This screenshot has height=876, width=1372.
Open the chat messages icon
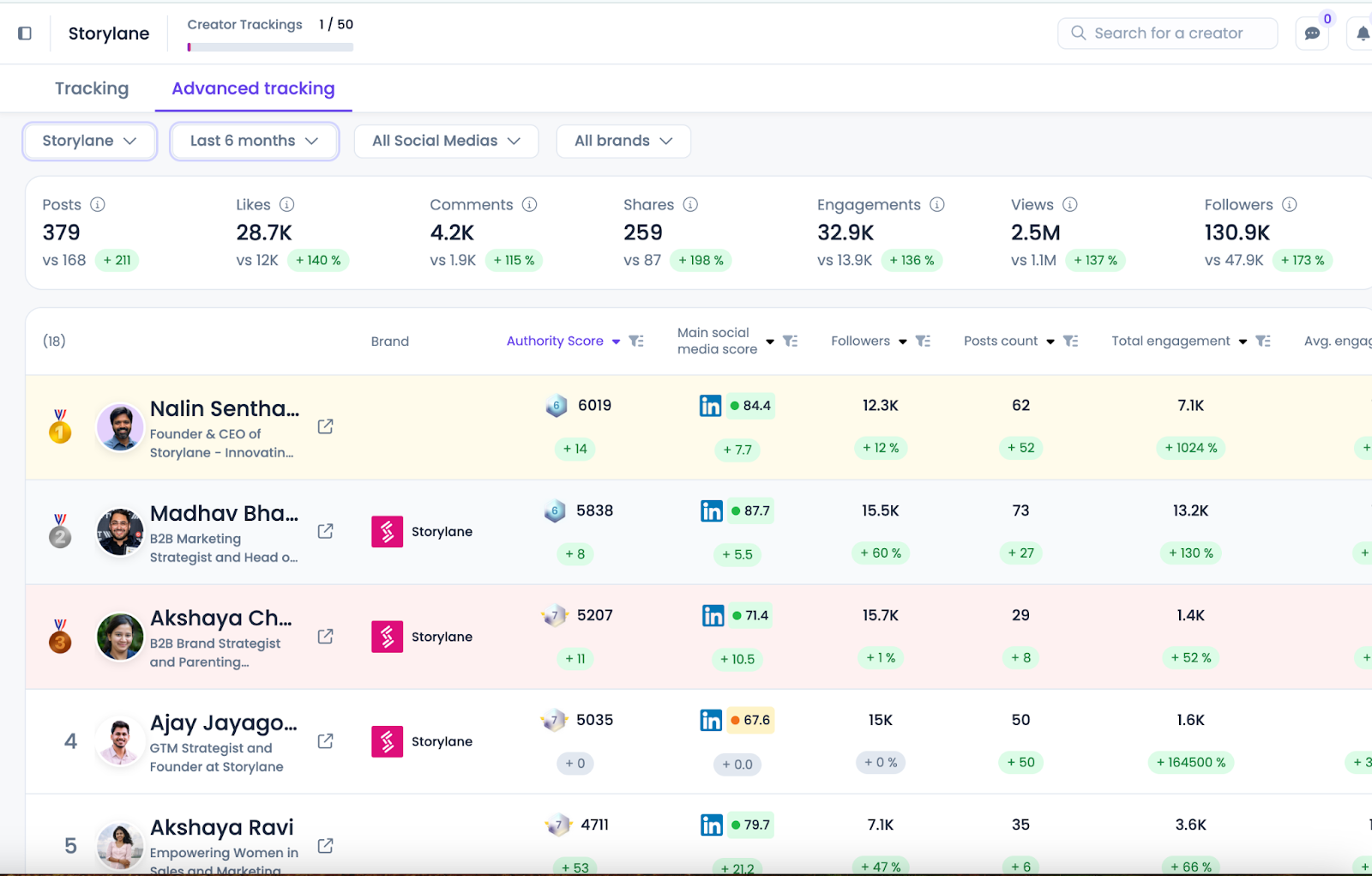tap(1312, 33)
